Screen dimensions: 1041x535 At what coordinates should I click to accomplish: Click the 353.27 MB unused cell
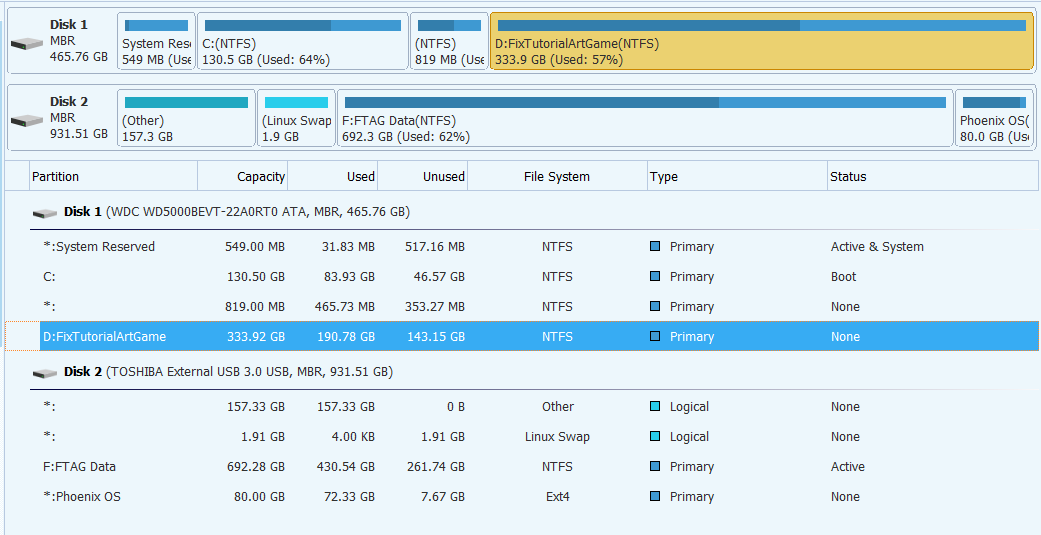point(435,306)
